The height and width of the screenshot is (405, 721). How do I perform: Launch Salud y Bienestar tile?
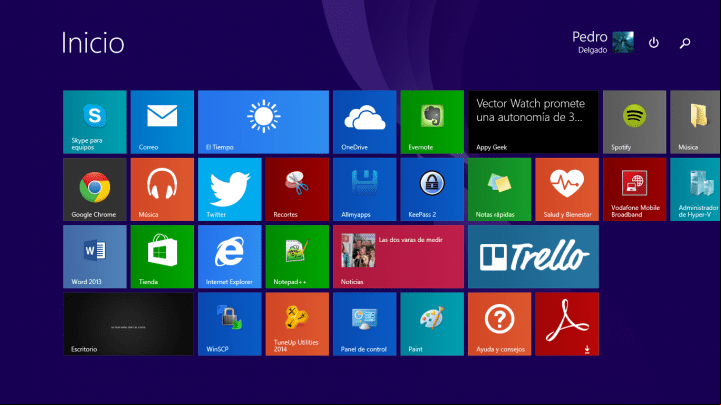tap(567, 189)
